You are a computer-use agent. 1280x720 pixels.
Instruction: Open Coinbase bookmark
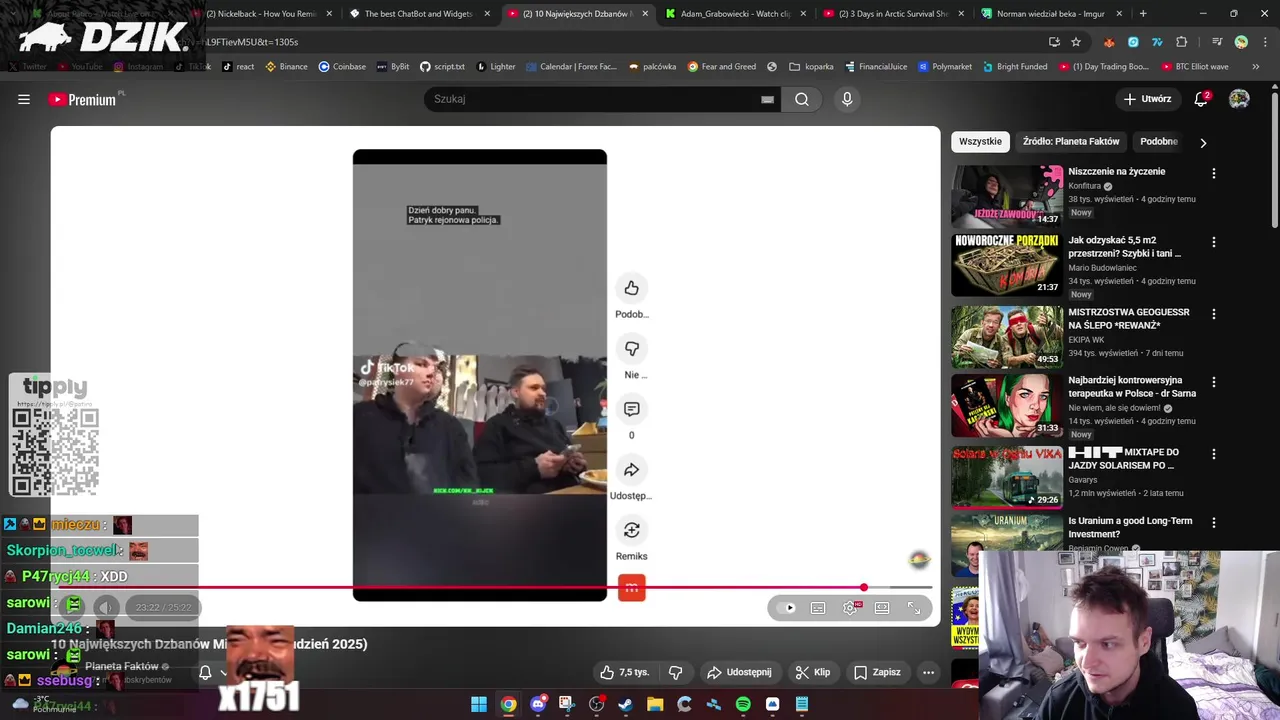tap(342, 66)
